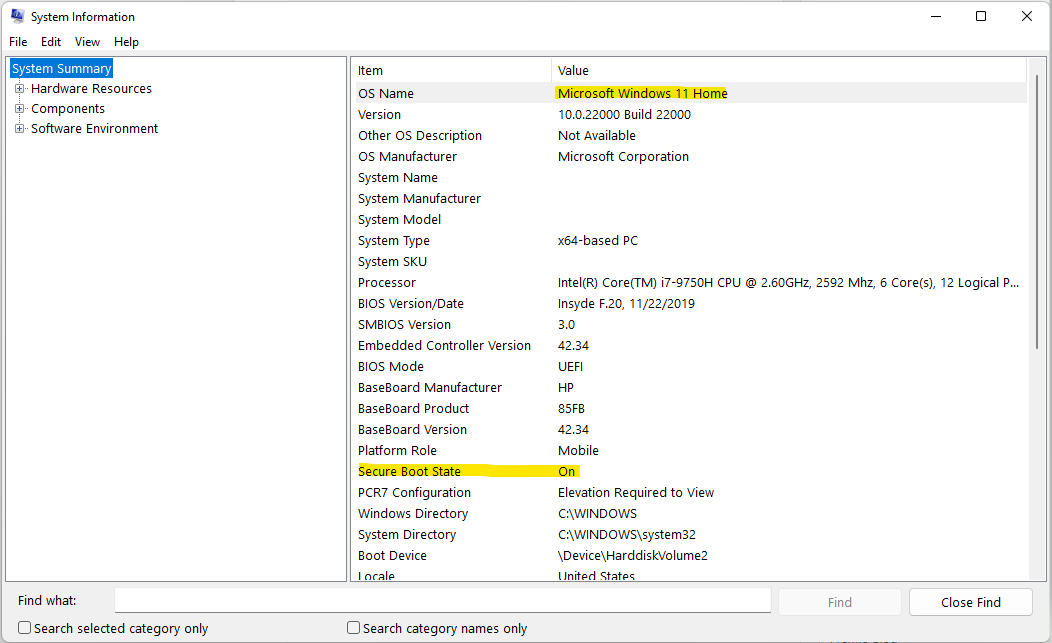Select System Summary in the tree
This screenshot has width=1052, height=643.
(61, 68)
